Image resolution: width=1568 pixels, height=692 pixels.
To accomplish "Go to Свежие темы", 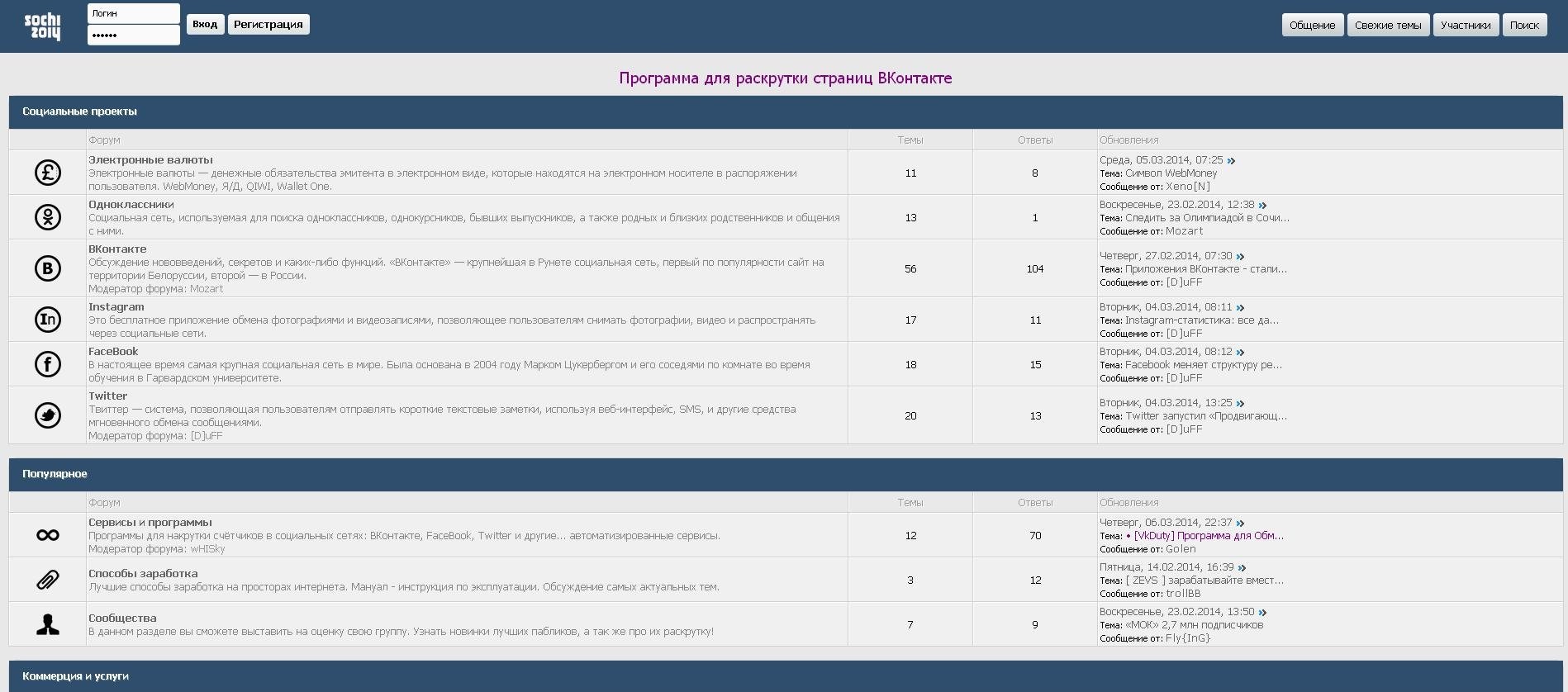I will (1388, 25).
